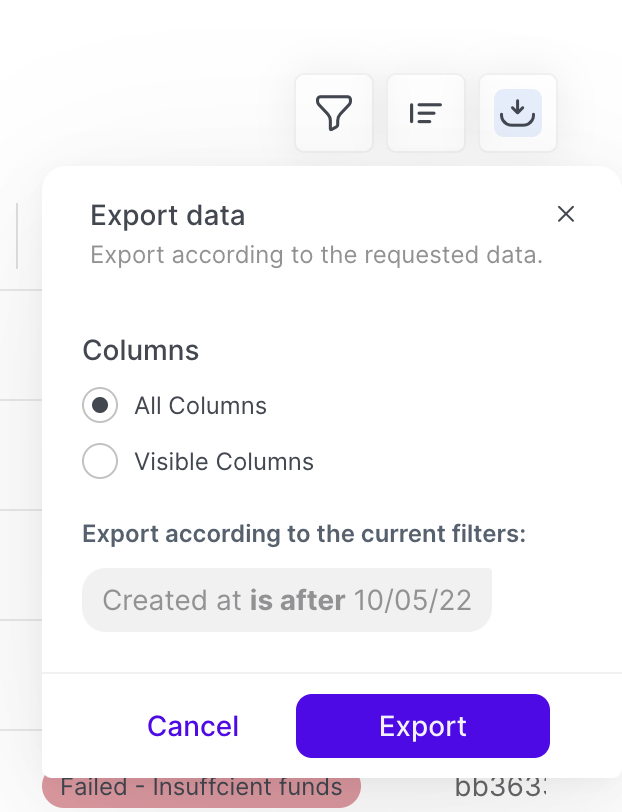Open the filter funnel icon
The image size is (622, 812).
pyautogui.click(x=334, y=113)
